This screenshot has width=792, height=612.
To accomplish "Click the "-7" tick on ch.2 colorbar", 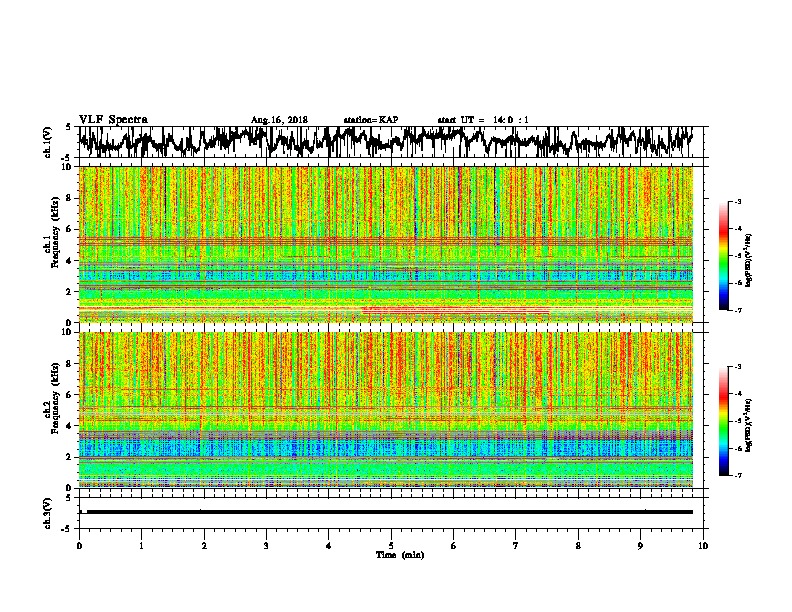I will click(737, 475).
